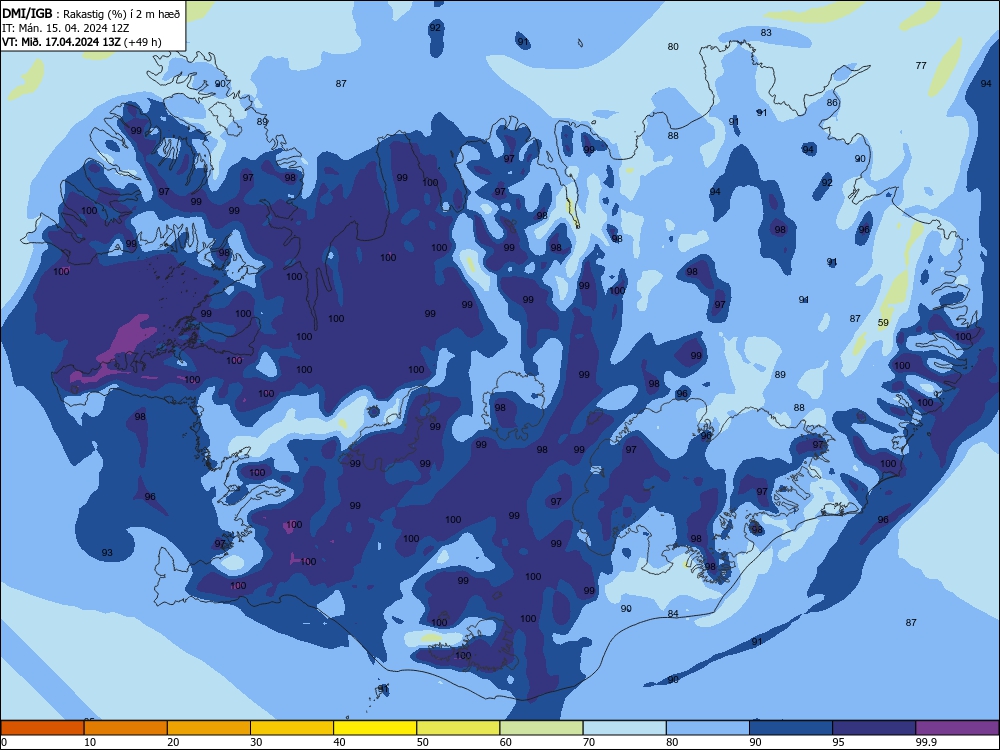1000x750 pixels.
Task: Click the valid time line 'VT: Mið. 17.04.2024 13Z (+49 h)'
Action: pyautogui.click(x=82, y=42)
